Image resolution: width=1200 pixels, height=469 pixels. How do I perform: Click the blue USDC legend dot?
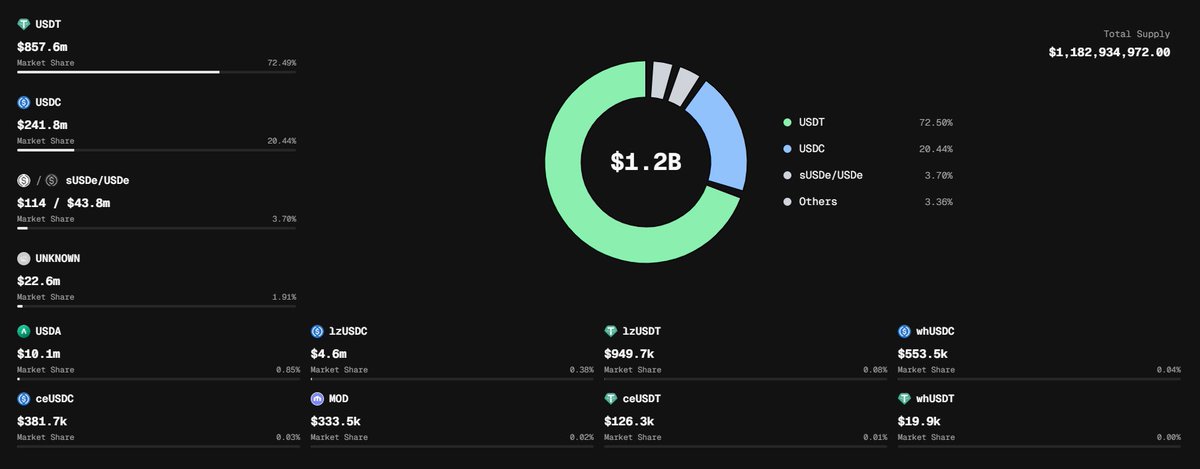788,149
